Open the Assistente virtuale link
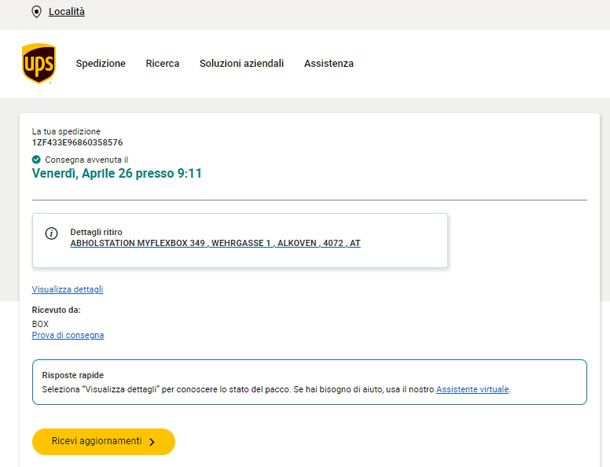610x467 pixels. click(472, 389)
